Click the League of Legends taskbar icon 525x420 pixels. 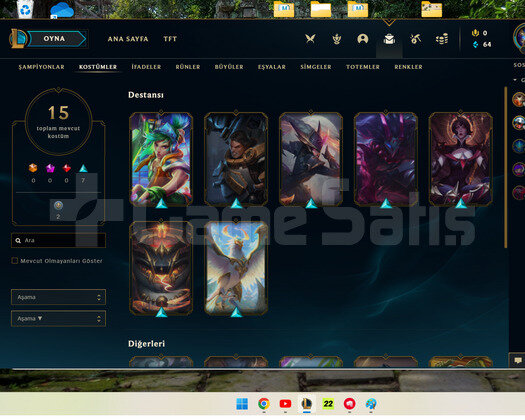click(306, 404)
